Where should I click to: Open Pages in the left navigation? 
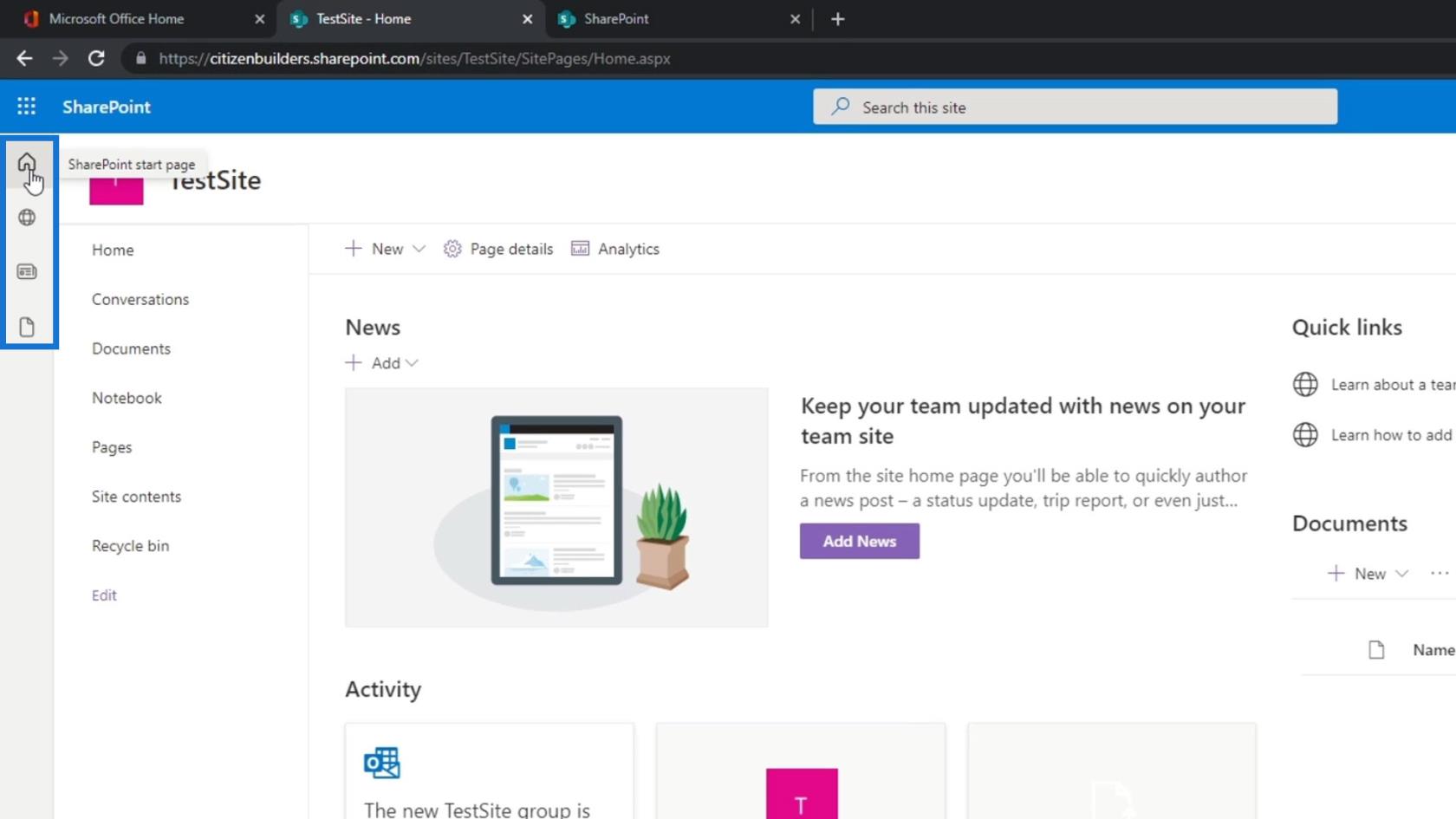click(x=112, y=447)
